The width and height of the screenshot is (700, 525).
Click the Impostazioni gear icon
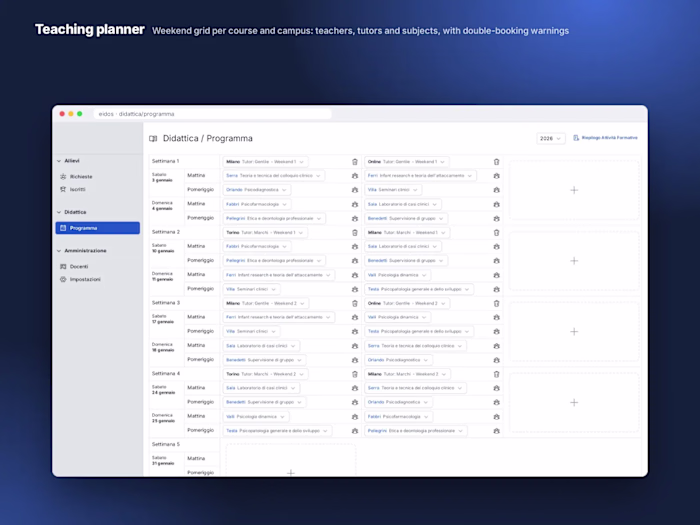63,279
